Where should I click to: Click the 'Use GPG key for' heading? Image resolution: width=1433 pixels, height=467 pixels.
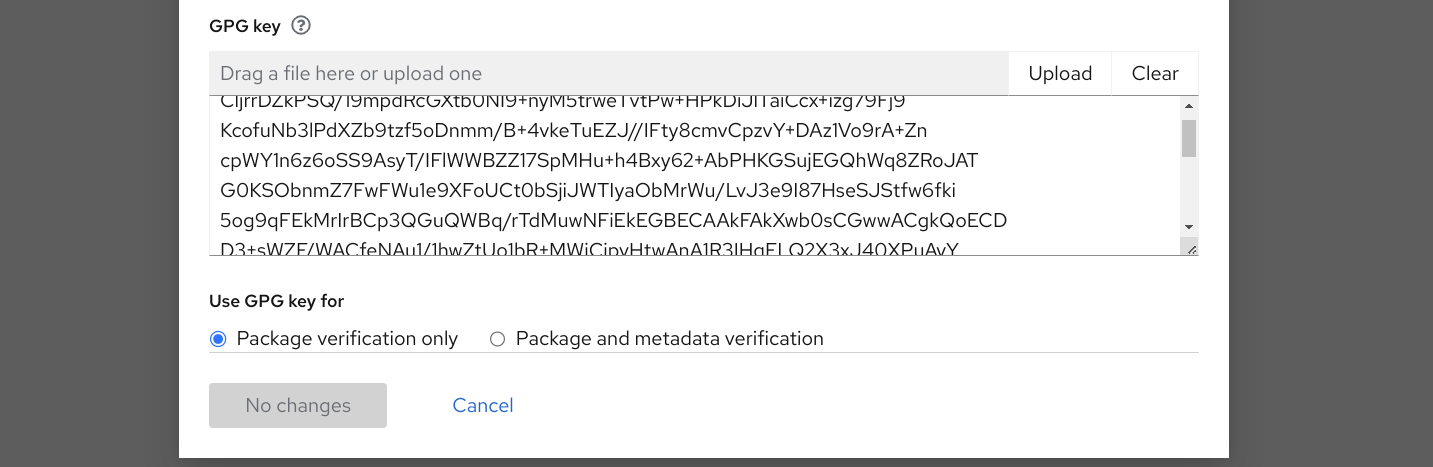coord(276,301)
